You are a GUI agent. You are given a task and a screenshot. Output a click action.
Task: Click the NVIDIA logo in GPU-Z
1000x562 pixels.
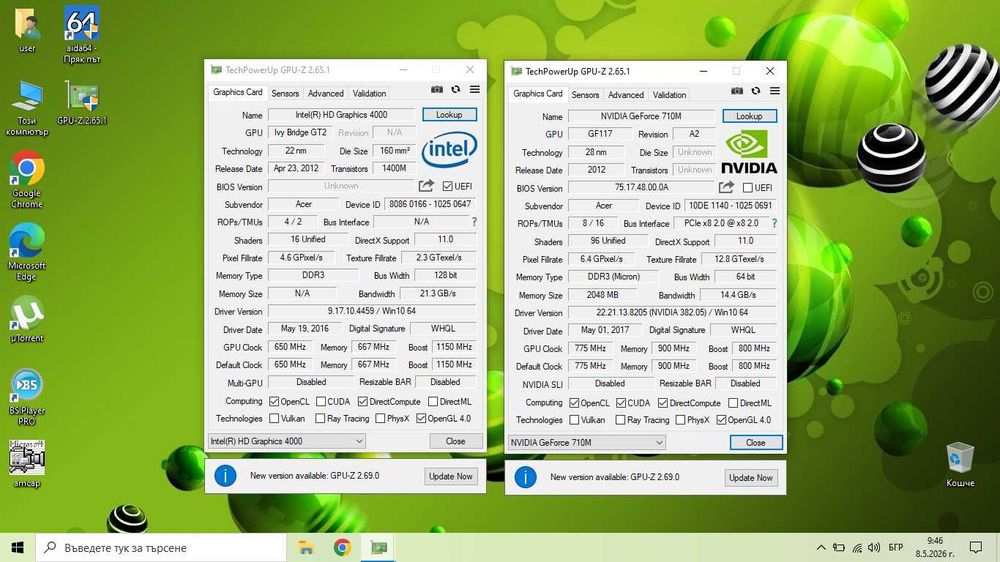(749, 152)
